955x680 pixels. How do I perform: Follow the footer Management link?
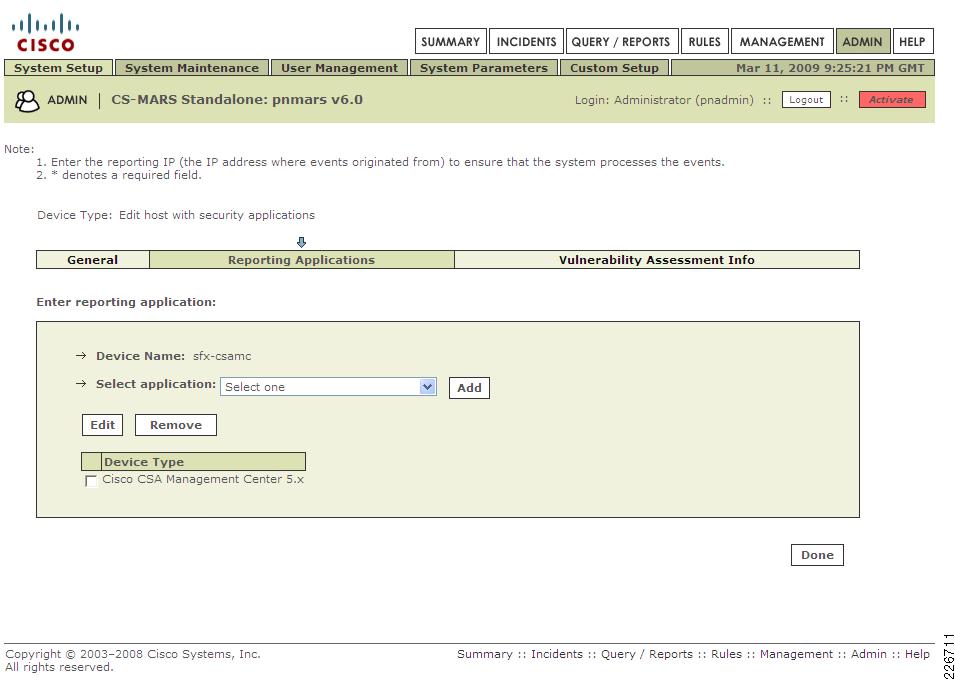tap(796, 654)
